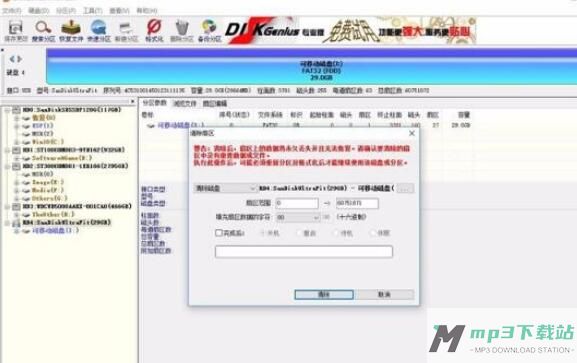Click the Search Partition (搜索分区) magnifier icon
Screen dimensions: 577x363
pyautogui.click(x=43, y=28)
